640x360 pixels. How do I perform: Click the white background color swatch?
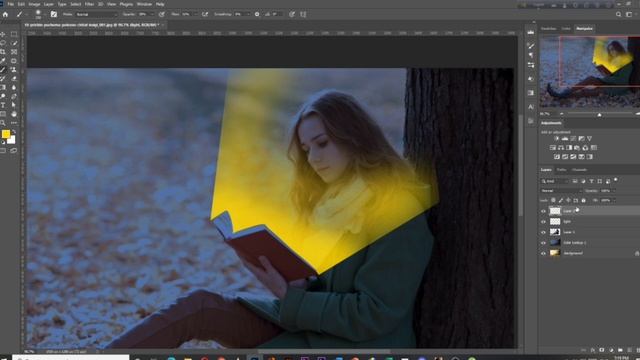[12, 140]
